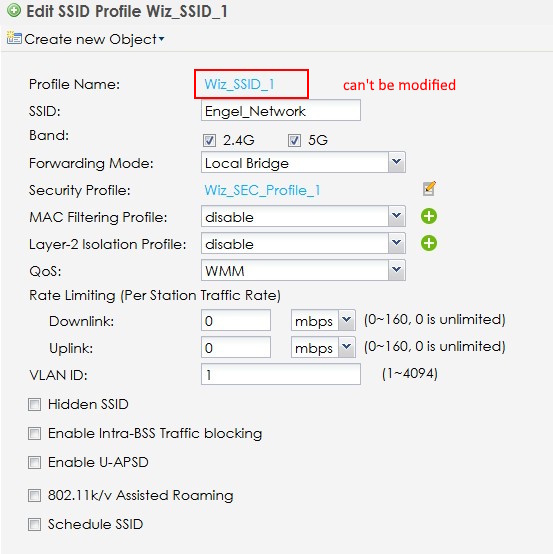Click the SSID Engel_Network text field
The width and height of the screenshot is (553, 554).
pos(281,110)
